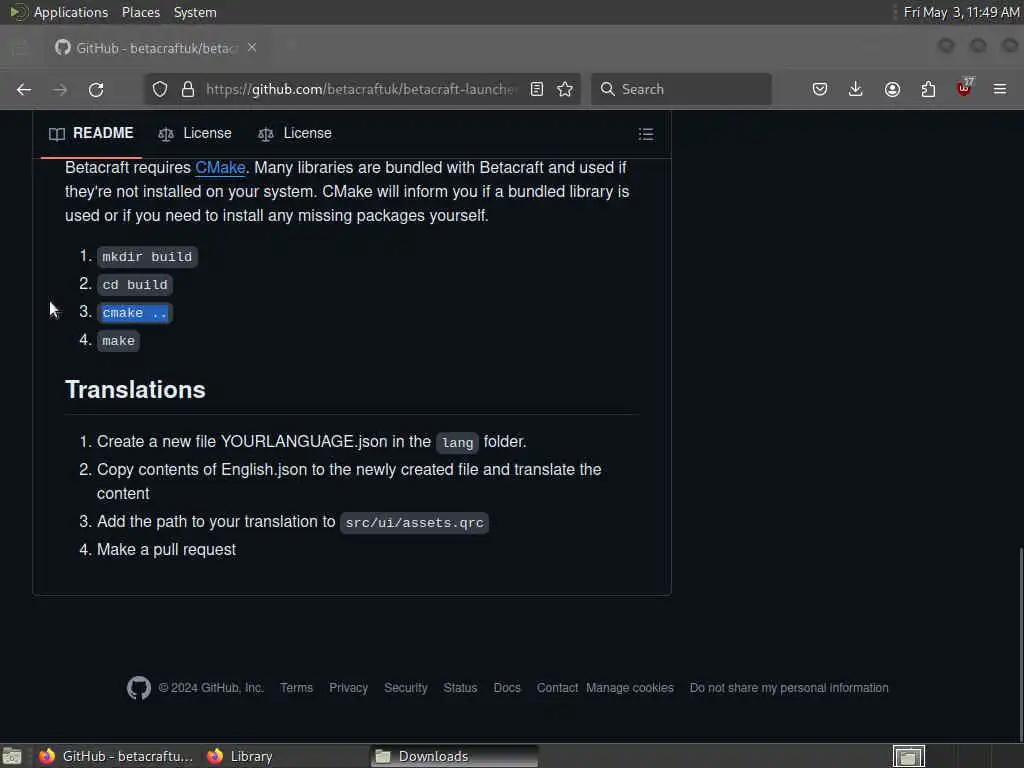The width and height of the screenshot is (1024, 768).
Task: Open the Contact footer link
Action: [557, 688]
